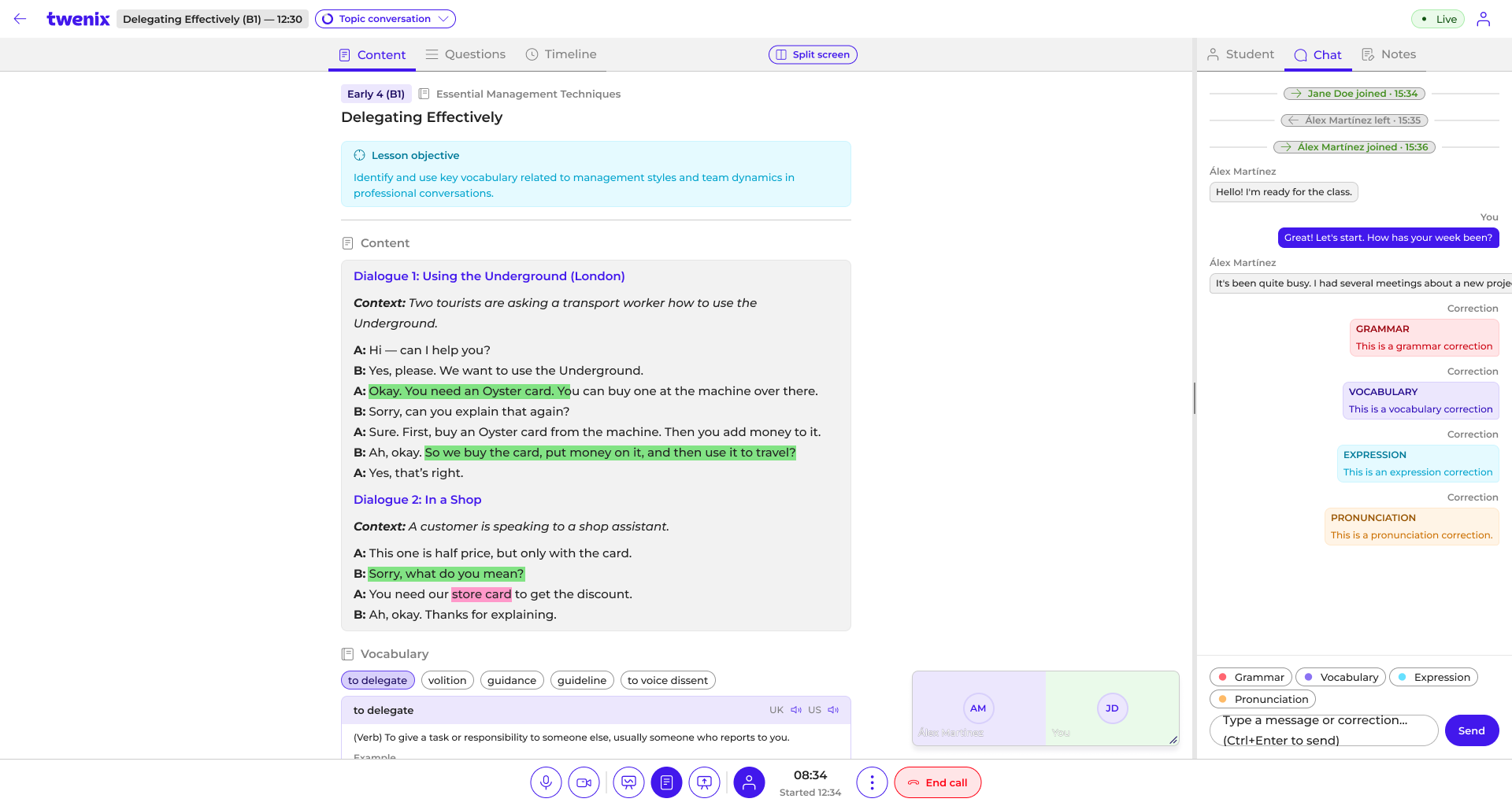Toggle the participant video view button
Viewport: 1512px width, 806px height.
coord(749,782)
